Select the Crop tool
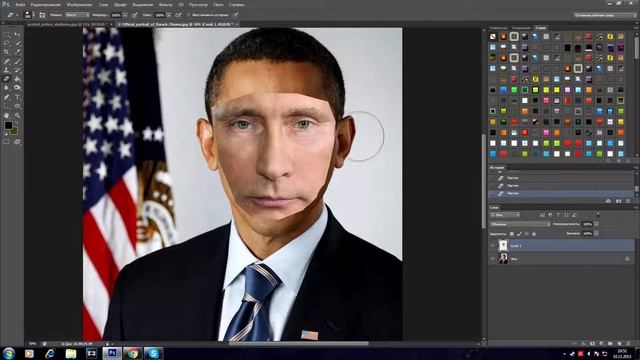This screenshot has width=640, height=360. 7,52
